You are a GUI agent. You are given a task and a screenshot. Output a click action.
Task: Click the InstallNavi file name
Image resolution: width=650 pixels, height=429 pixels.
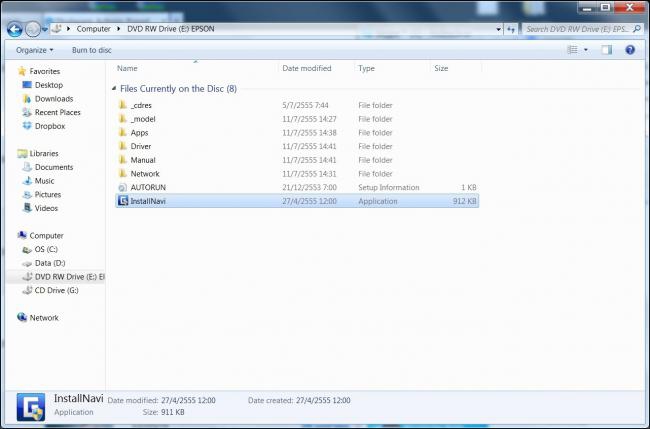tap(148, 201)
